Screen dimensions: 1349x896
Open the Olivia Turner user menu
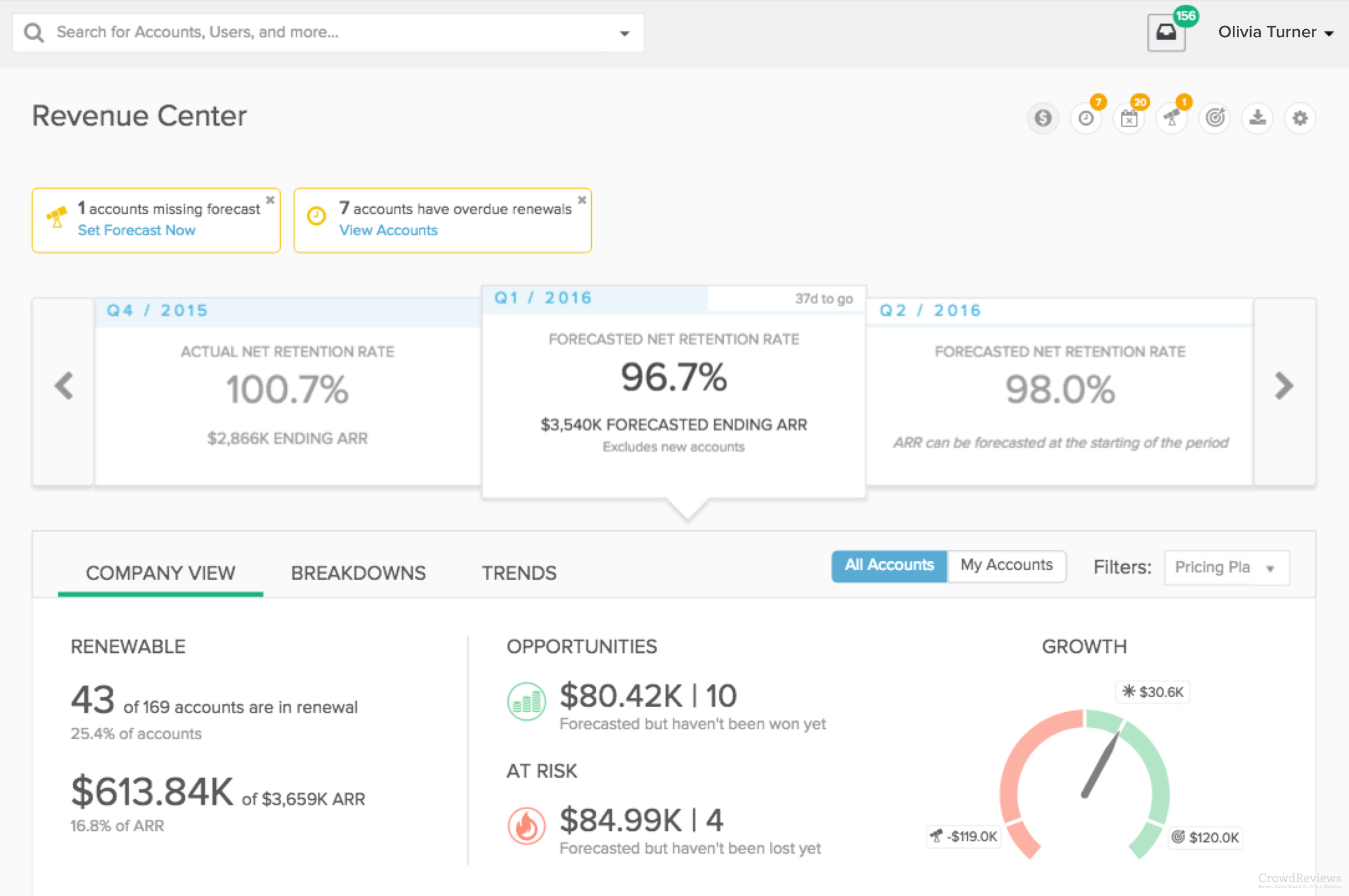(1276, 32)
